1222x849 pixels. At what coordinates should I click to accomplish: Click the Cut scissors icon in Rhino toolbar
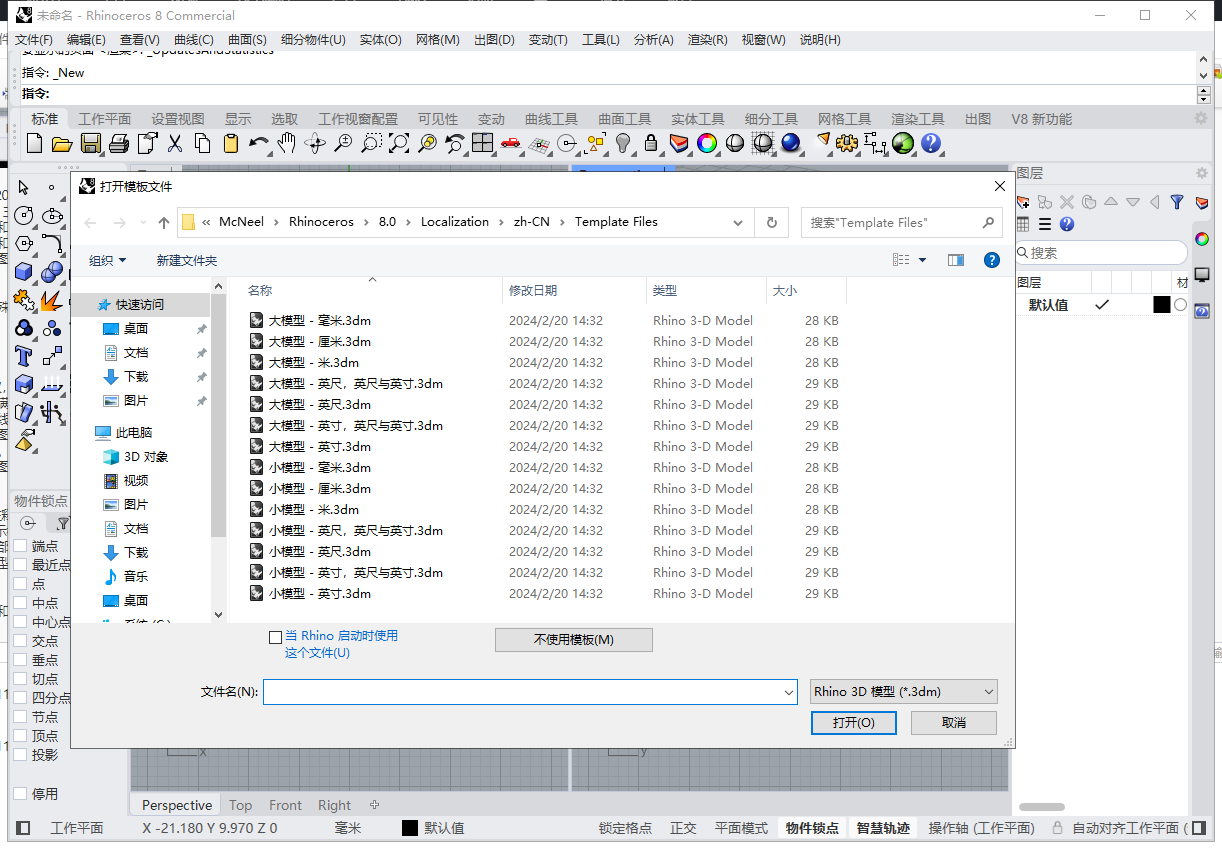(x=175, y=143)
